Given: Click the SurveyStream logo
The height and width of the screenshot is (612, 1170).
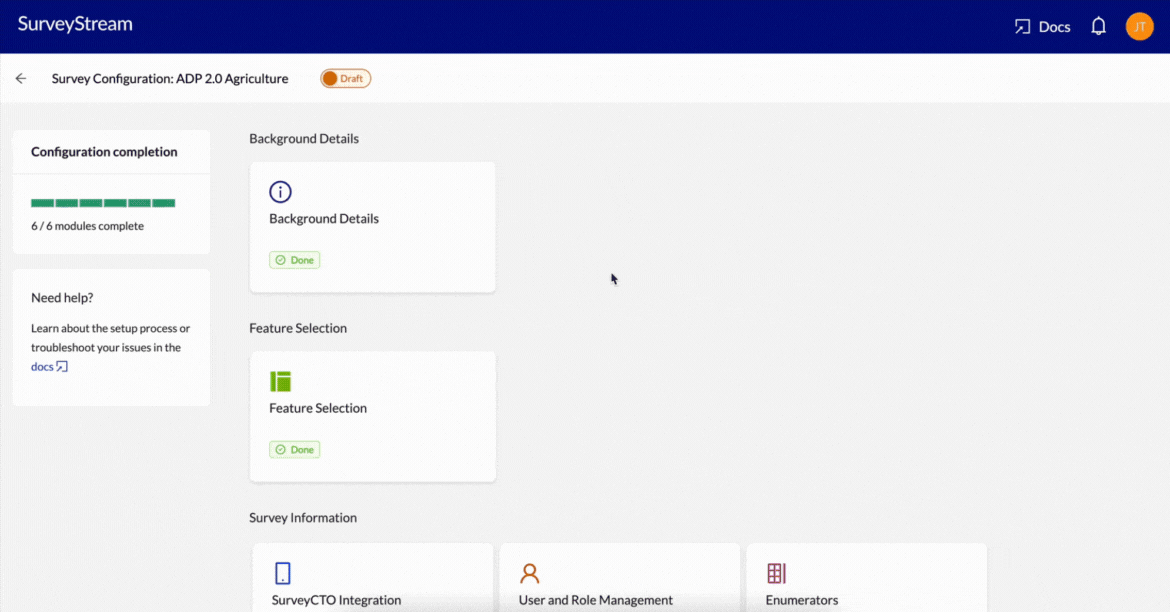Looking at the screenshot, I should [x=75, y=24].
